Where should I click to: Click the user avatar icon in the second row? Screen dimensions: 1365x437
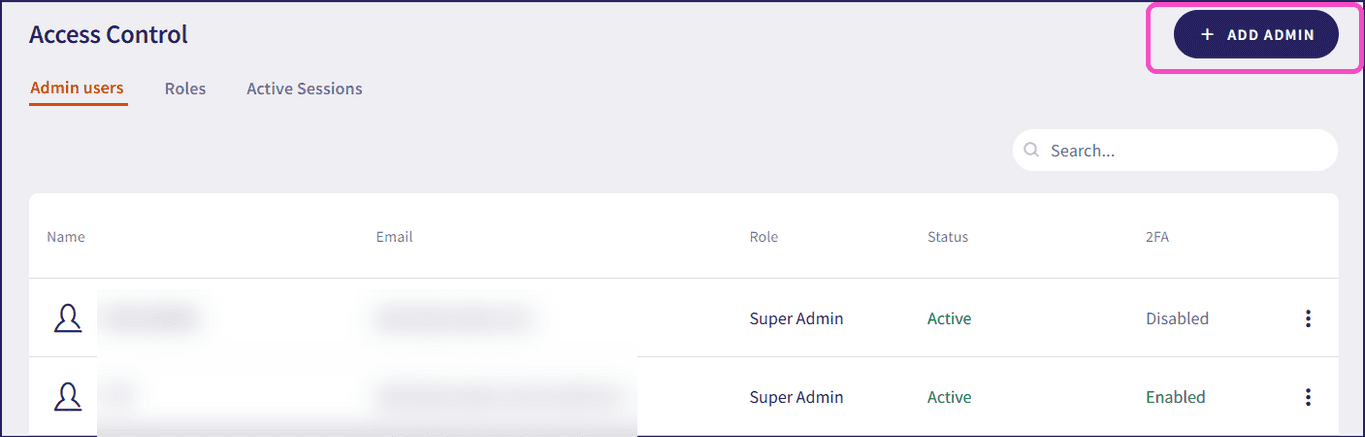68,397
